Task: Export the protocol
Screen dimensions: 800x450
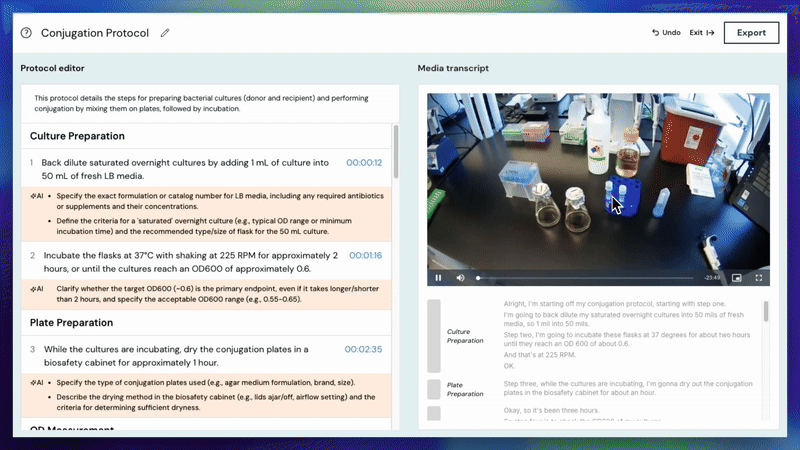Action: tap(751, 33)
